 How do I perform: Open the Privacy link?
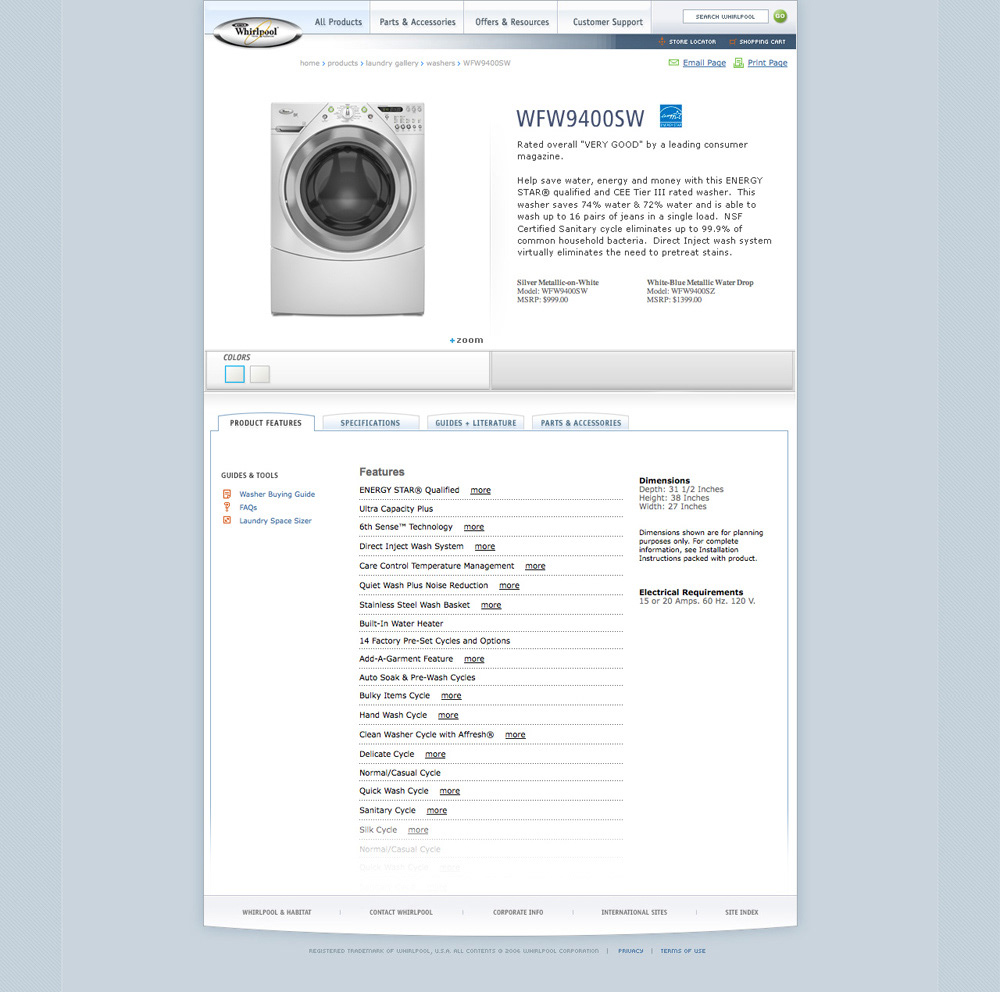630,951
